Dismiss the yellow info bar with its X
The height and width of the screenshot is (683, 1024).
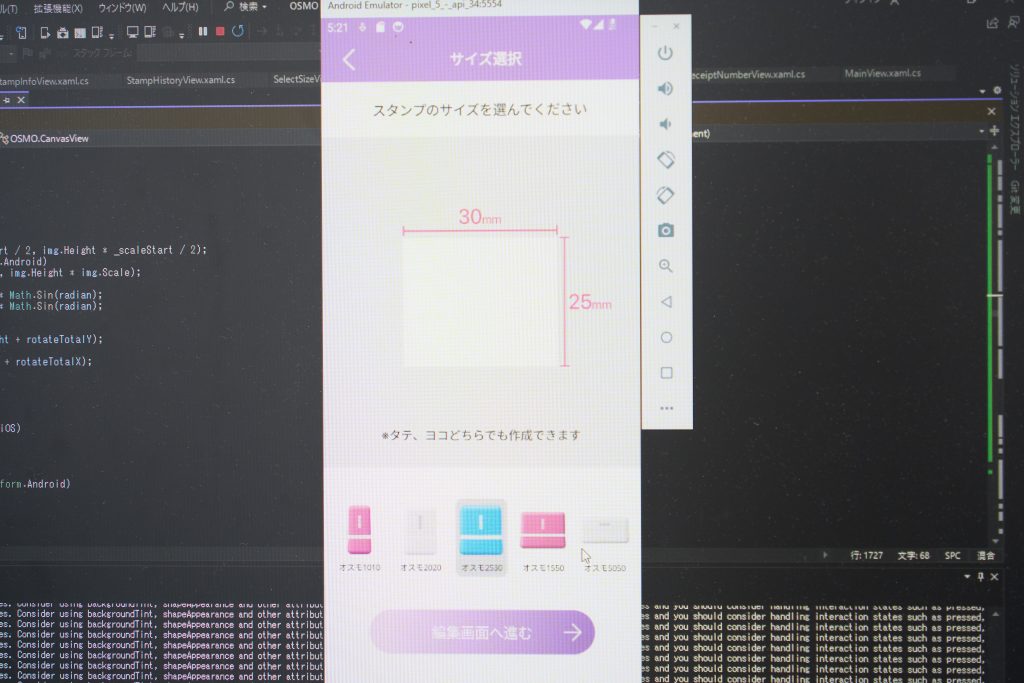pyautogui.click(x=991, y=112)
